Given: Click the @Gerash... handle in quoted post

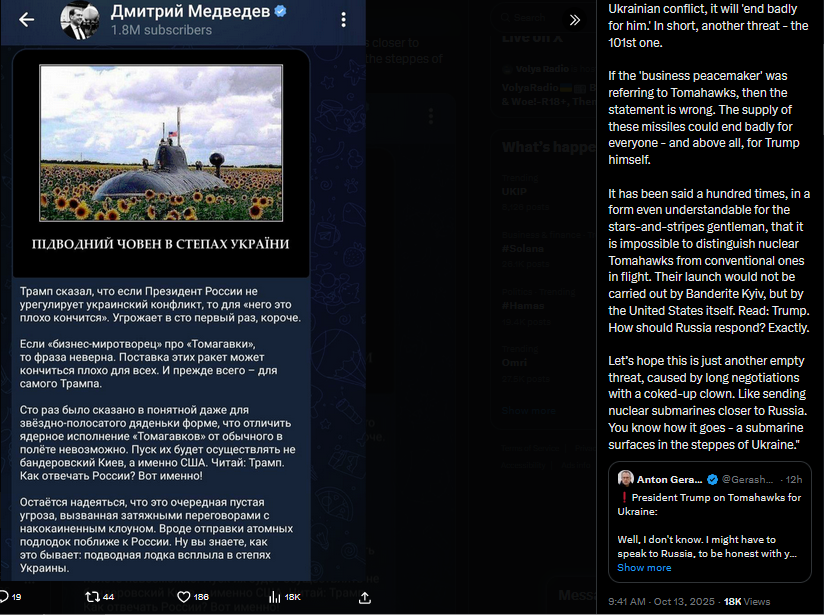Looking at the screenshot, I should [747, 479].
